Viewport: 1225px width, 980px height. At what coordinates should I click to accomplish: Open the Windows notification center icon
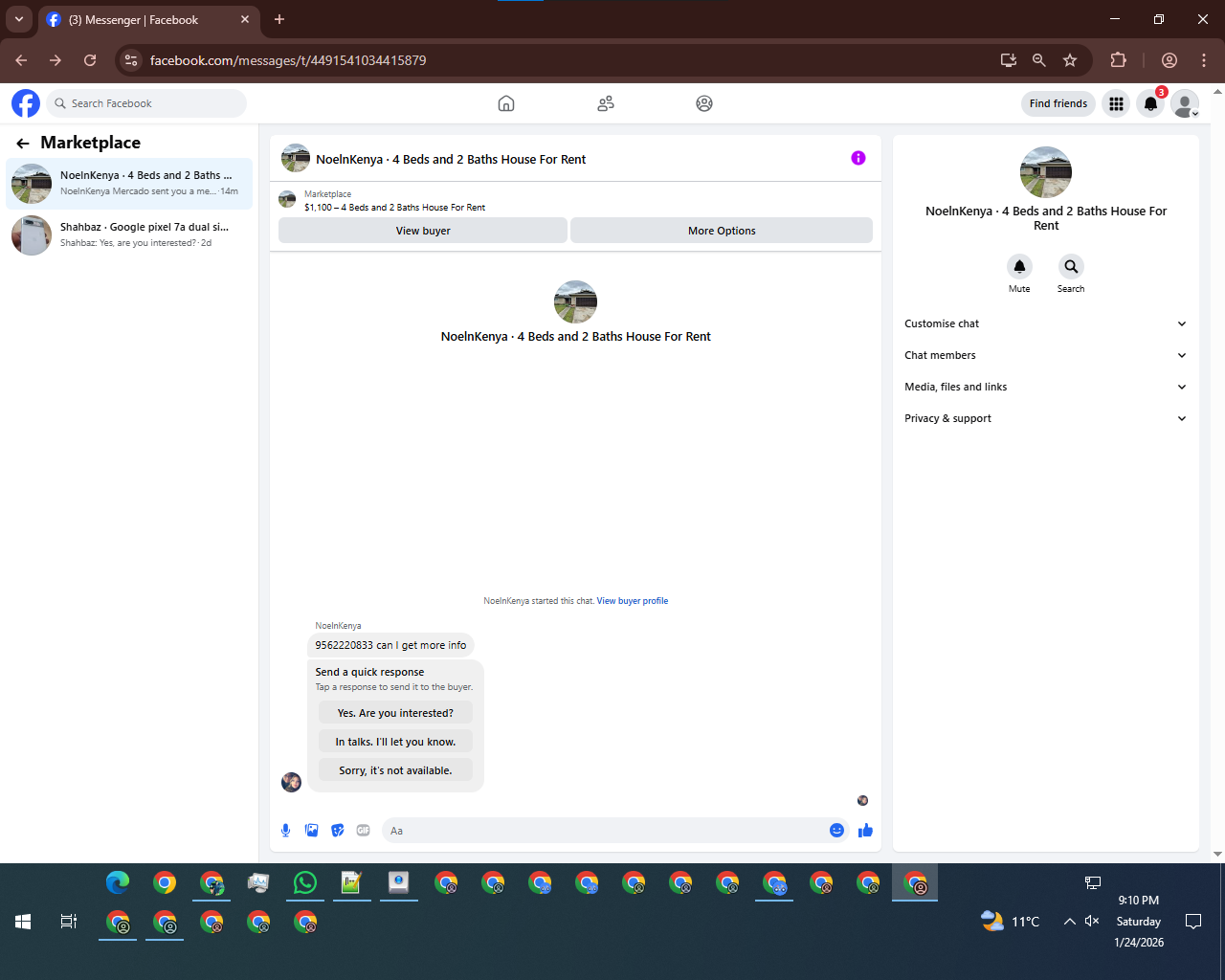coord(1193,922)
